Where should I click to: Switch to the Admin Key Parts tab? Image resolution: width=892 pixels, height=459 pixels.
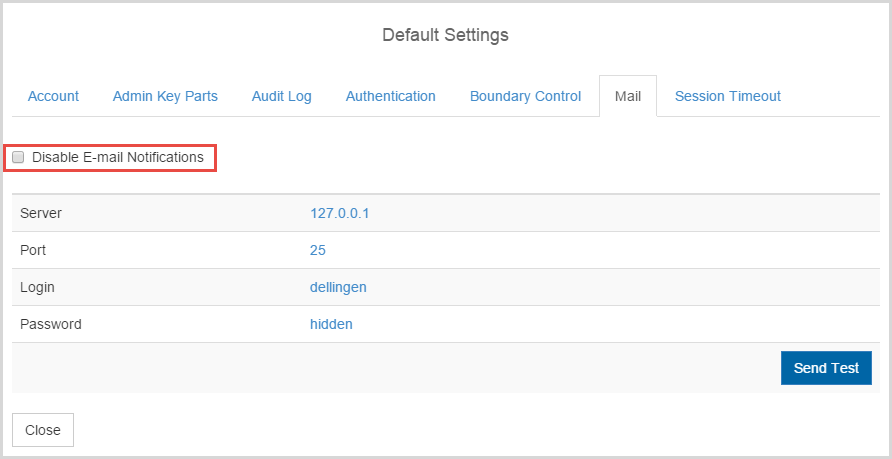165,96
